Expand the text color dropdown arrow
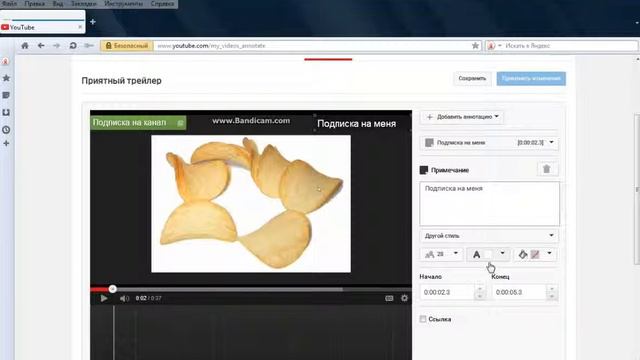640x360 pixels. 502,253
